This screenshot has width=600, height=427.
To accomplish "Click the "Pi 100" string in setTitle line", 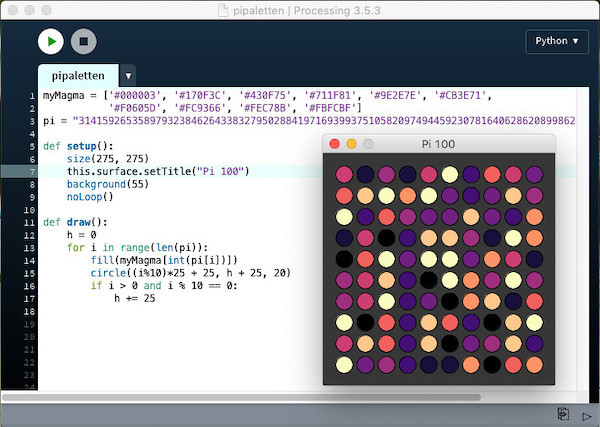I will click(x=220, y=171).
